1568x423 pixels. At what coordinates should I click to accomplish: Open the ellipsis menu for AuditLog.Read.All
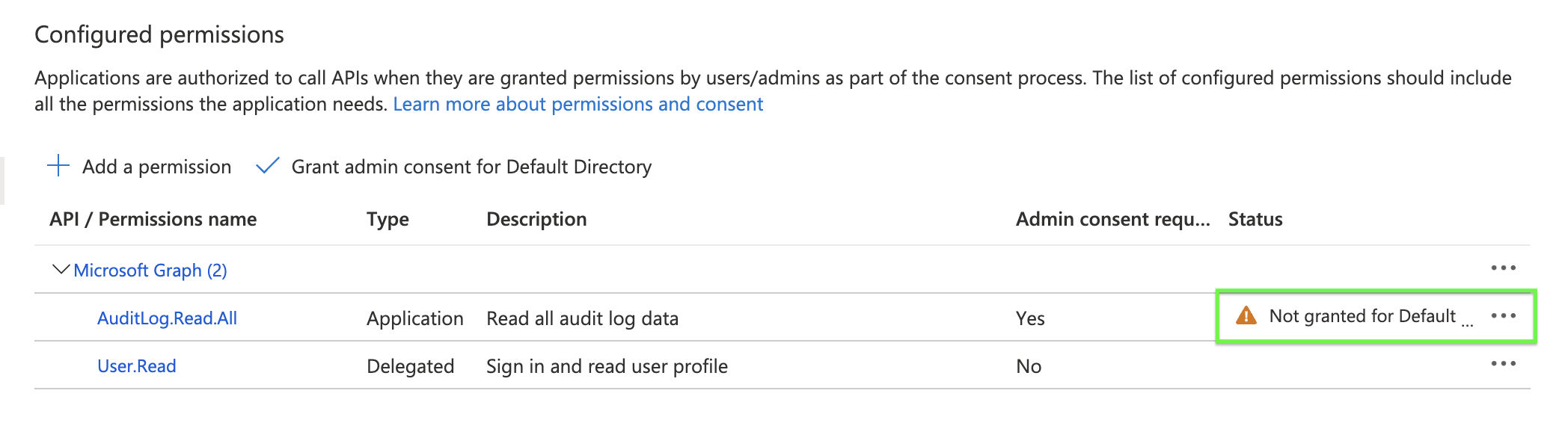pos(1503,316)
